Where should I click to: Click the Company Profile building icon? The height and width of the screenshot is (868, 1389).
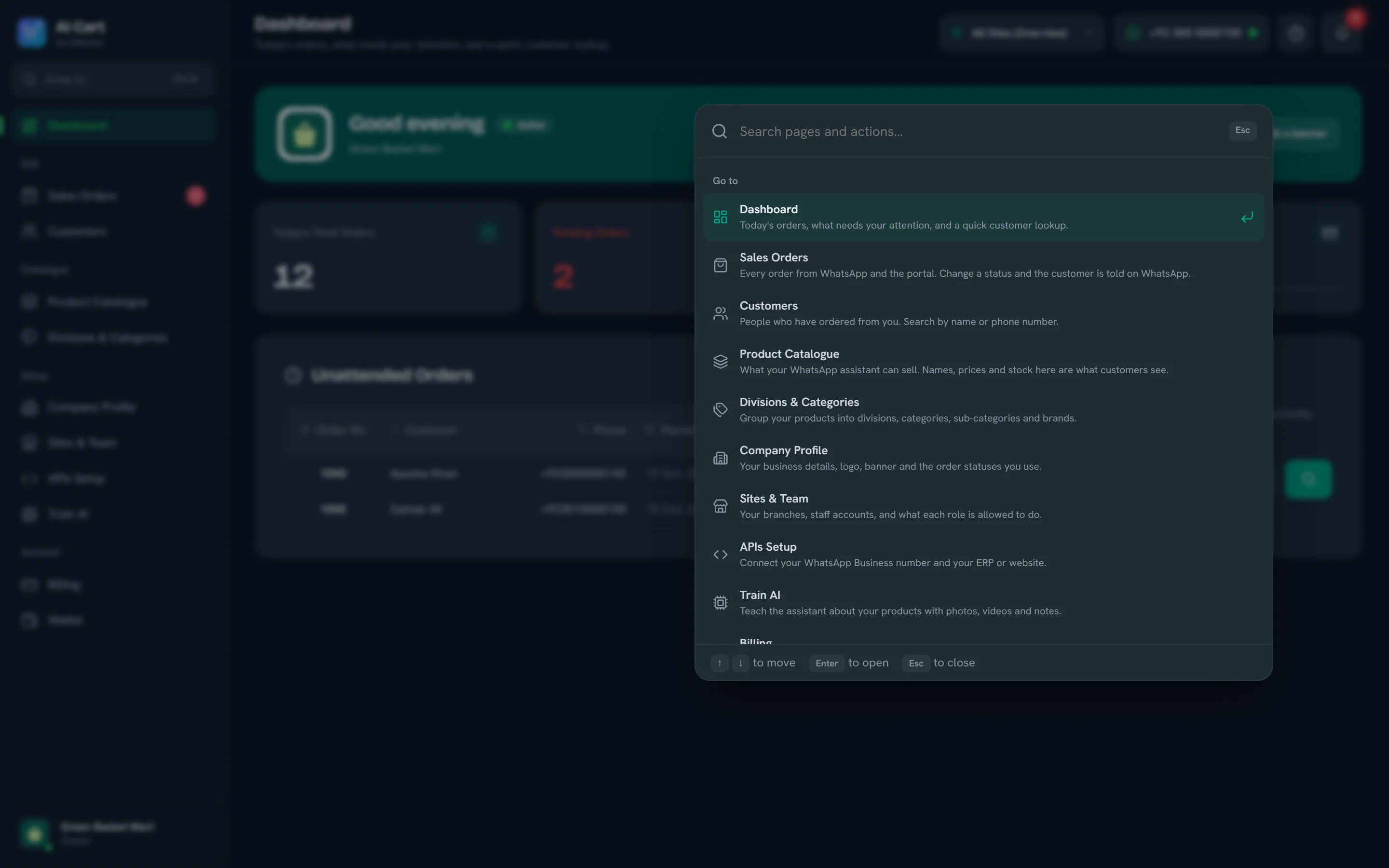[x=720, y=458]
